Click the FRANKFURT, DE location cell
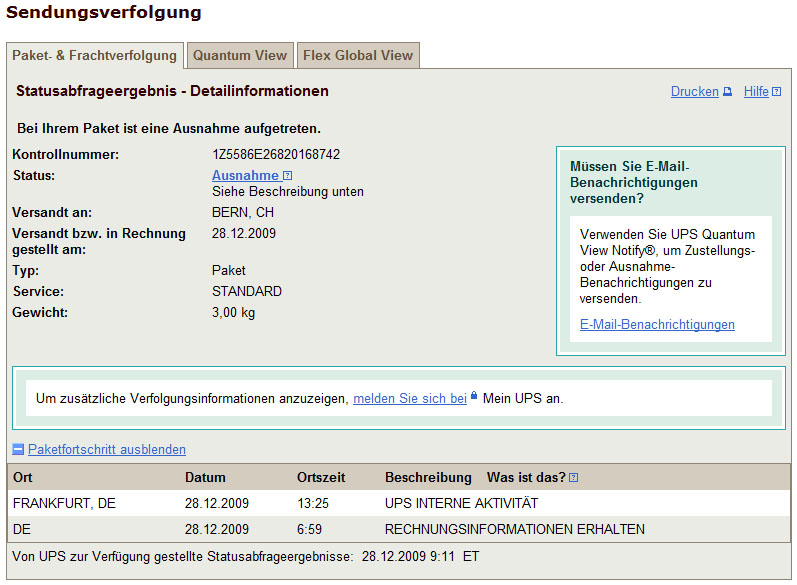The width and height of the screenshot is (797, 585). click(64, 503)
